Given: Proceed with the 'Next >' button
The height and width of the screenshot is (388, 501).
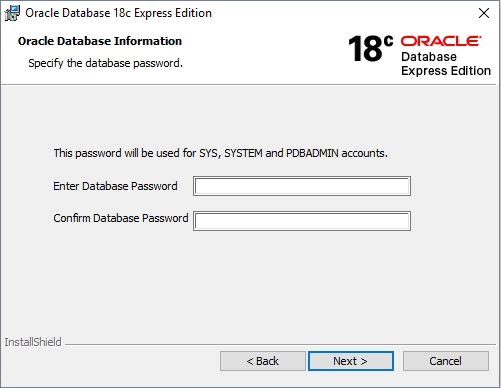Looking at the screenshot, I should click(x=351, y=361).
